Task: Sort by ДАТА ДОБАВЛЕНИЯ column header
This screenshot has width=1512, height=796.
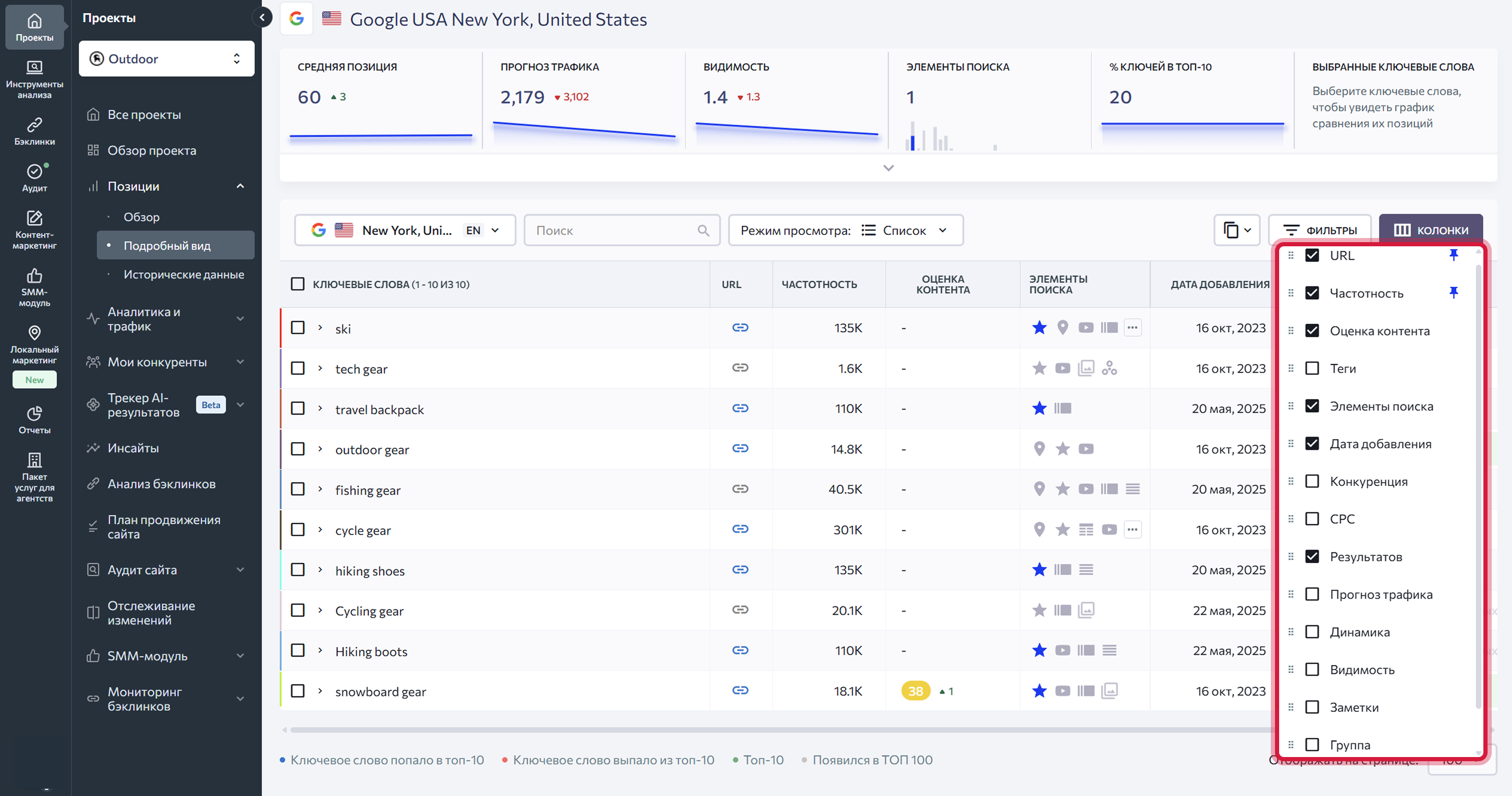Action: (x=1220, y=285)
